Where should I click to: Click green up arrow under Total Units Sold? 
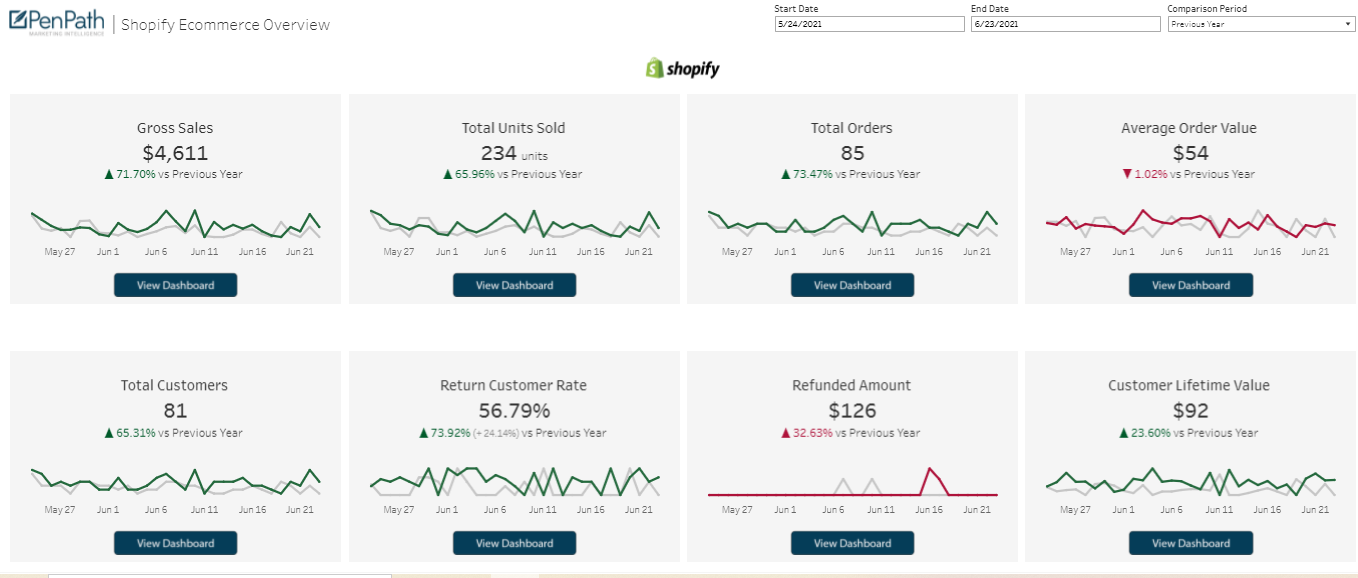(448, 174)
